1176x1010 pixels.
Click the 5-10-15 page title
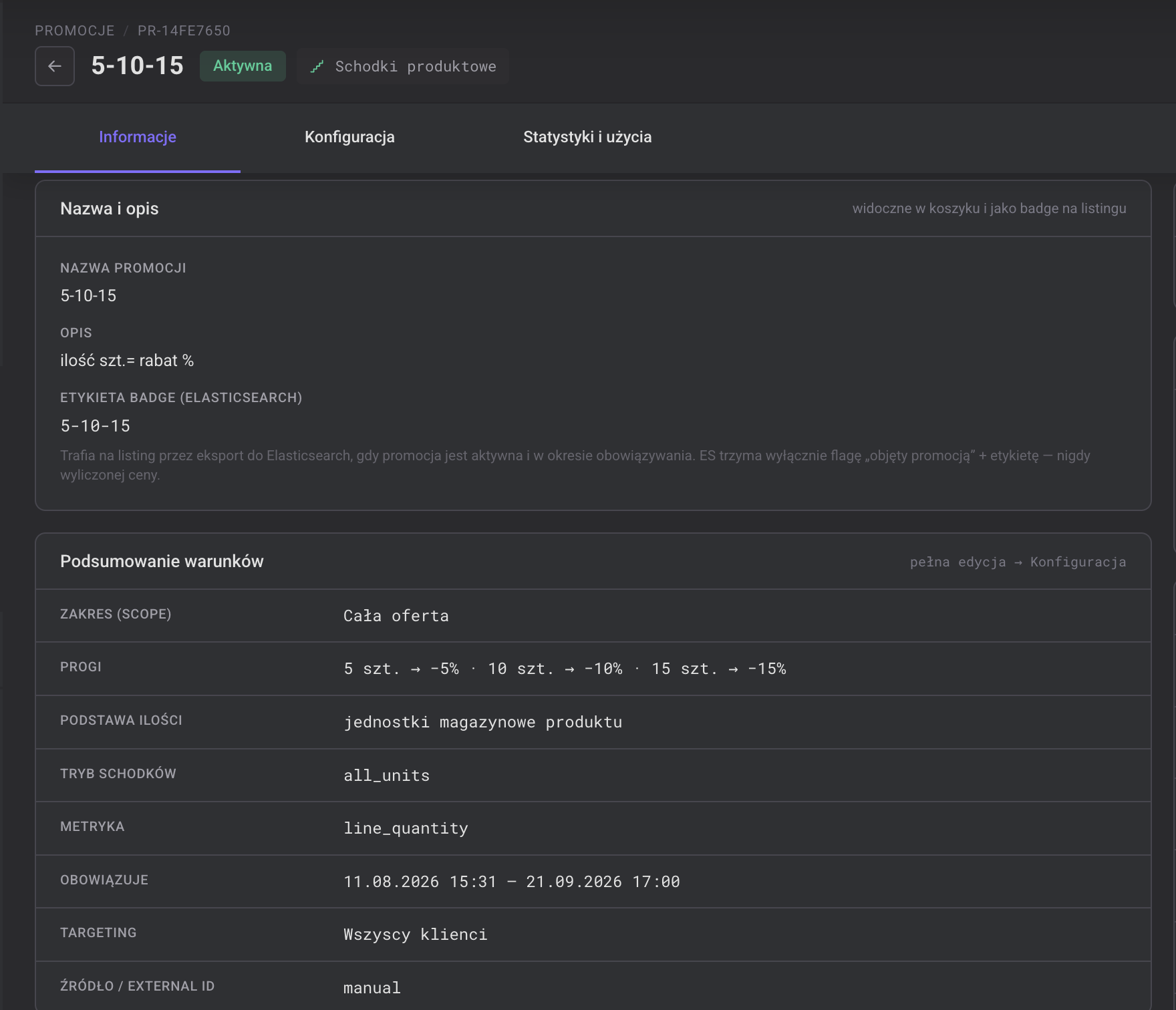[137, 65]
